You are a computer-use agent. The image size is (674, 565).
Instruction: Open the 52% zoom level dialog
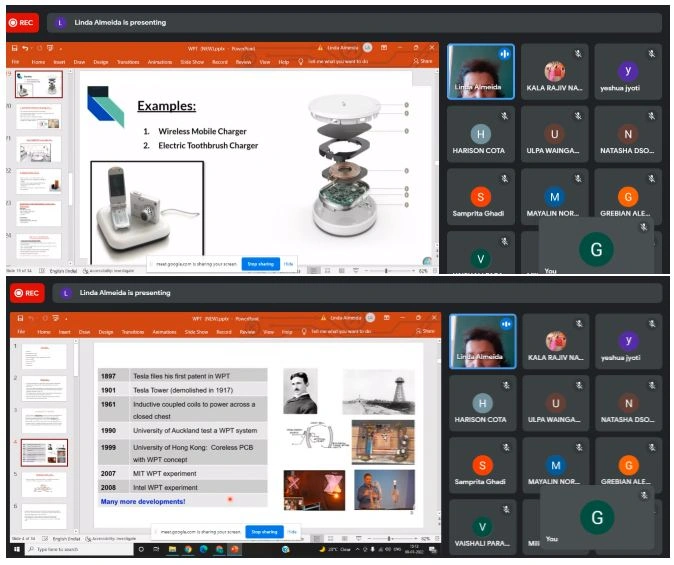[x=426, y=539]
